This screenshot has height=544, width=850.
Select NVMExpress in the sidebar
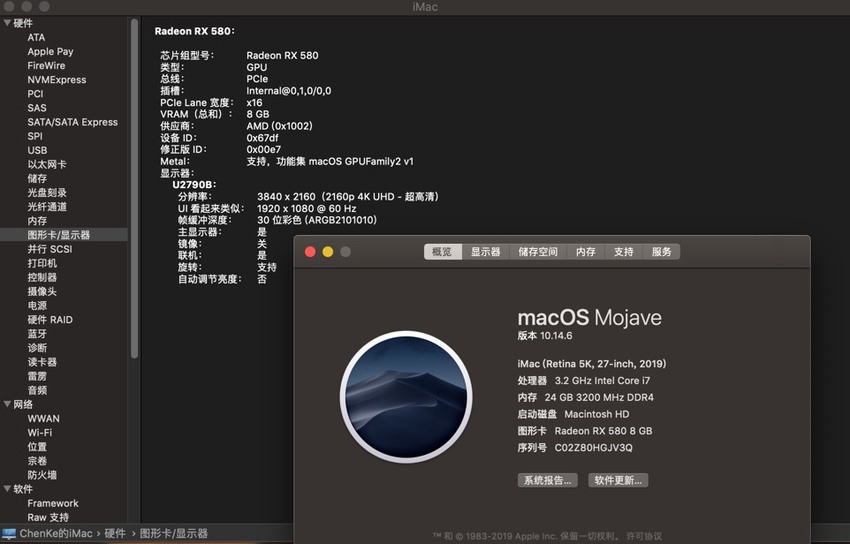point(57,80)
